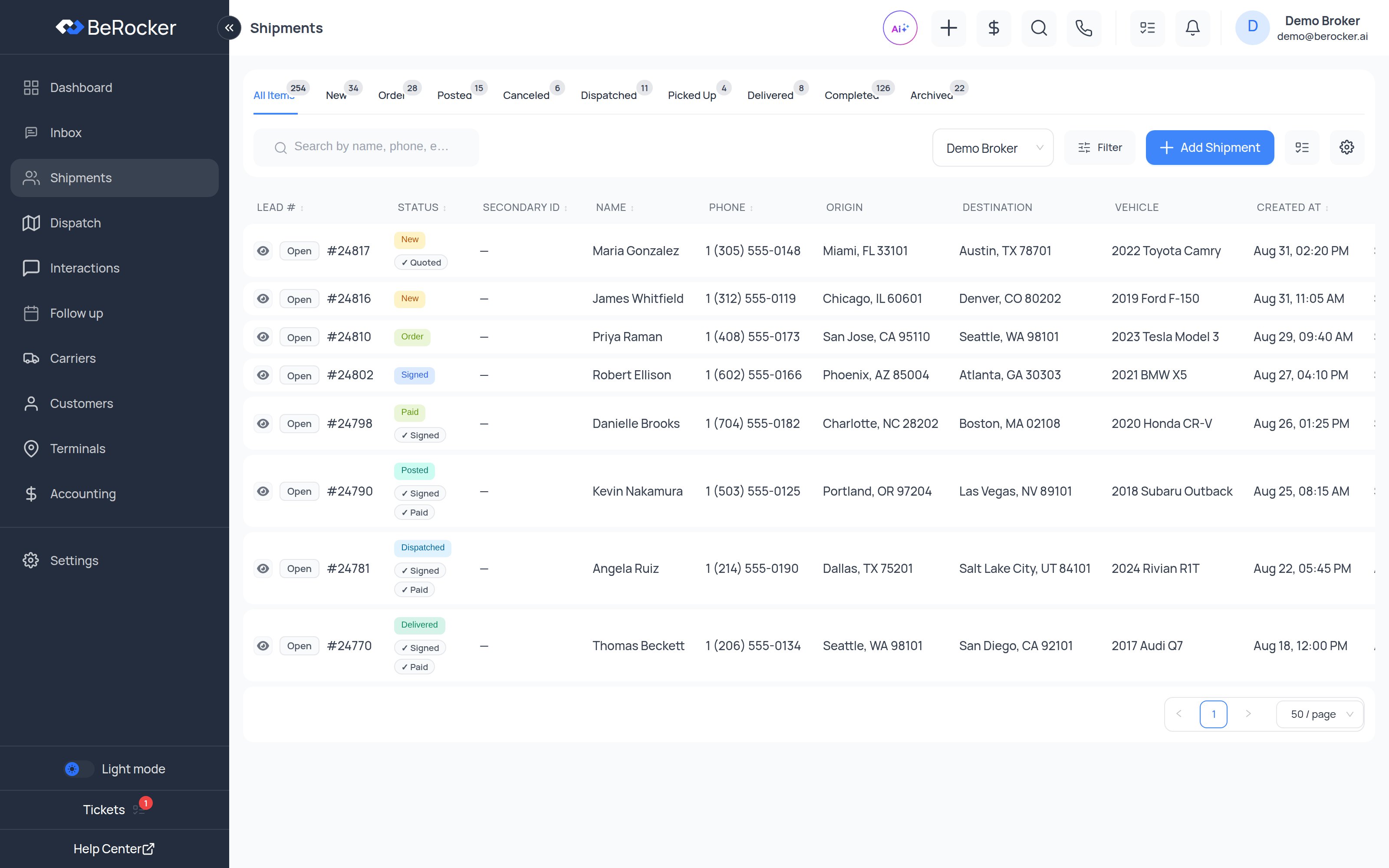Toggle eye icon for lead #24781

click(263, 569)
